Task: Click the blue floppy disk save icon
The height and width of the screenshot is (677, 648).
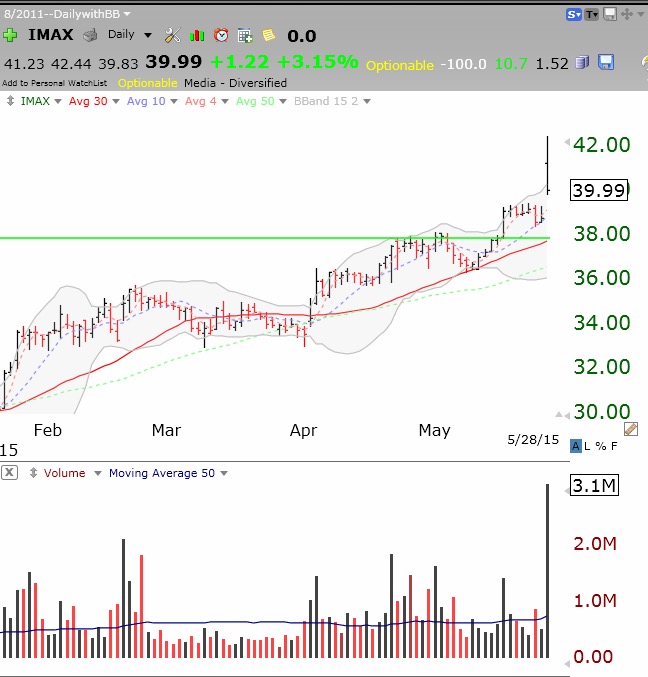Action: (x=606, y=63)
